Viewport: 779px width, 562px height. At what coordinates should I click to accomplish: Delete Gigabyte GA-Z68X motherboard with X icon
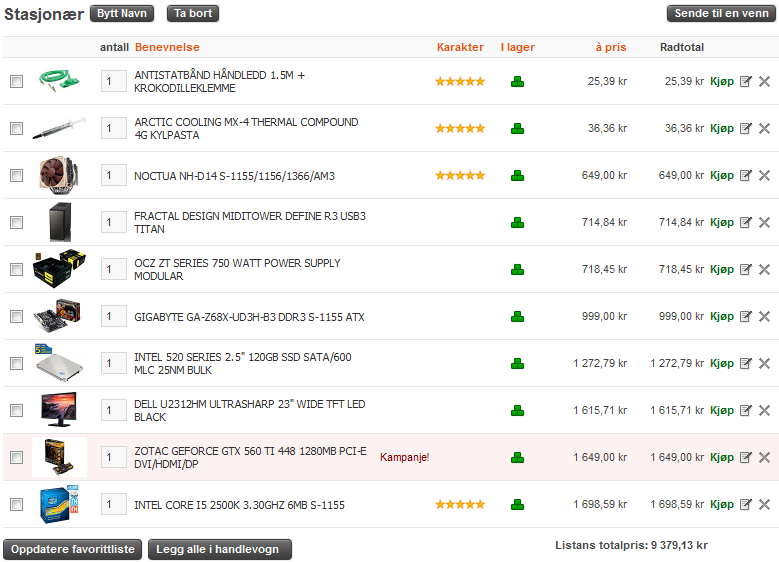tap(765, 317)
